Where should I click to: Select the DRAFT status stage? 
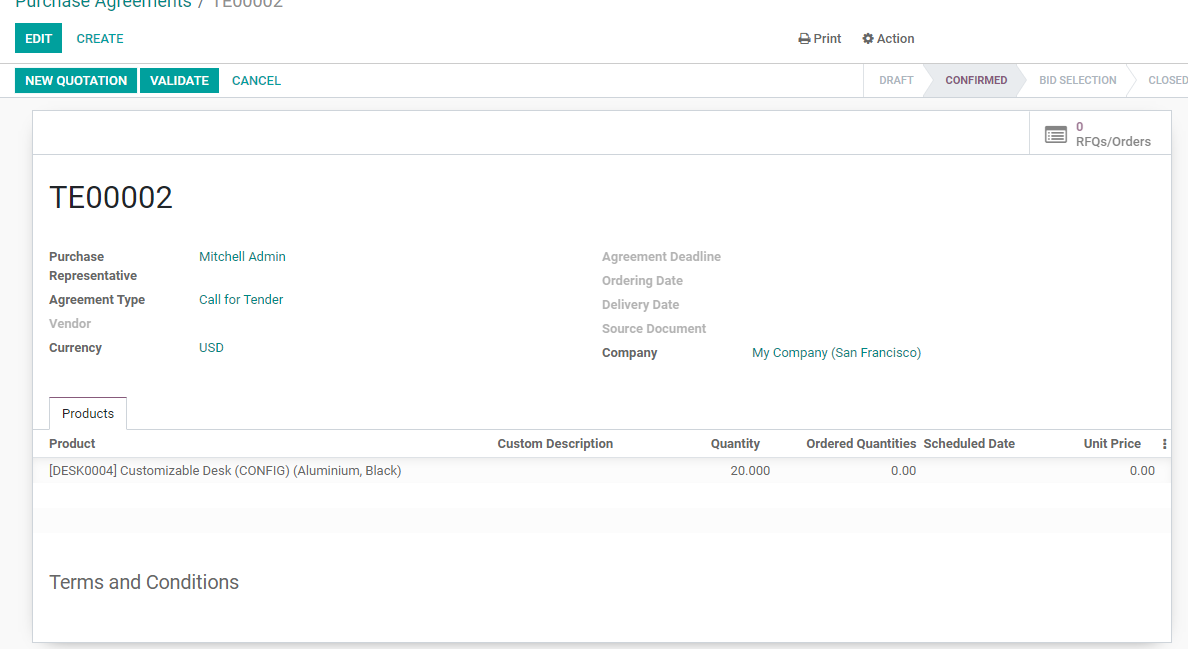pyautogui.click(x=896, y=81)
